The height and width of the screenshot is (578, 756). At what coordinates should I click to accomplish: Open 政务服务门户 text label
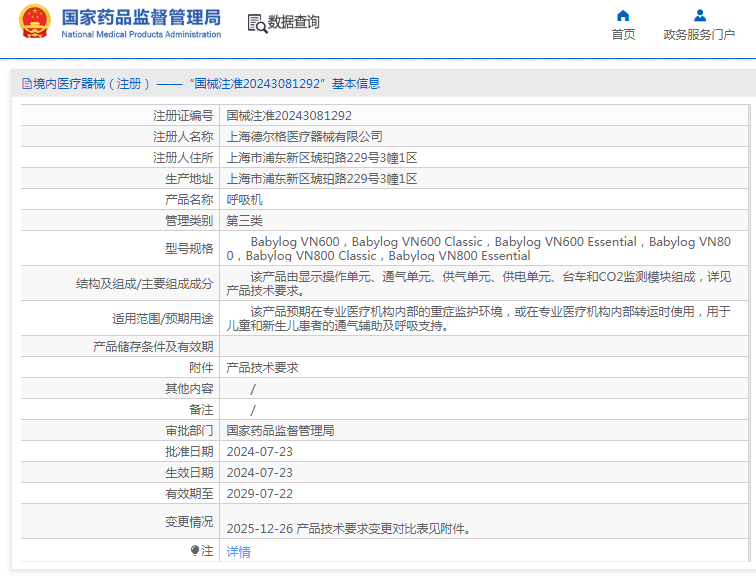pos(699,35)
